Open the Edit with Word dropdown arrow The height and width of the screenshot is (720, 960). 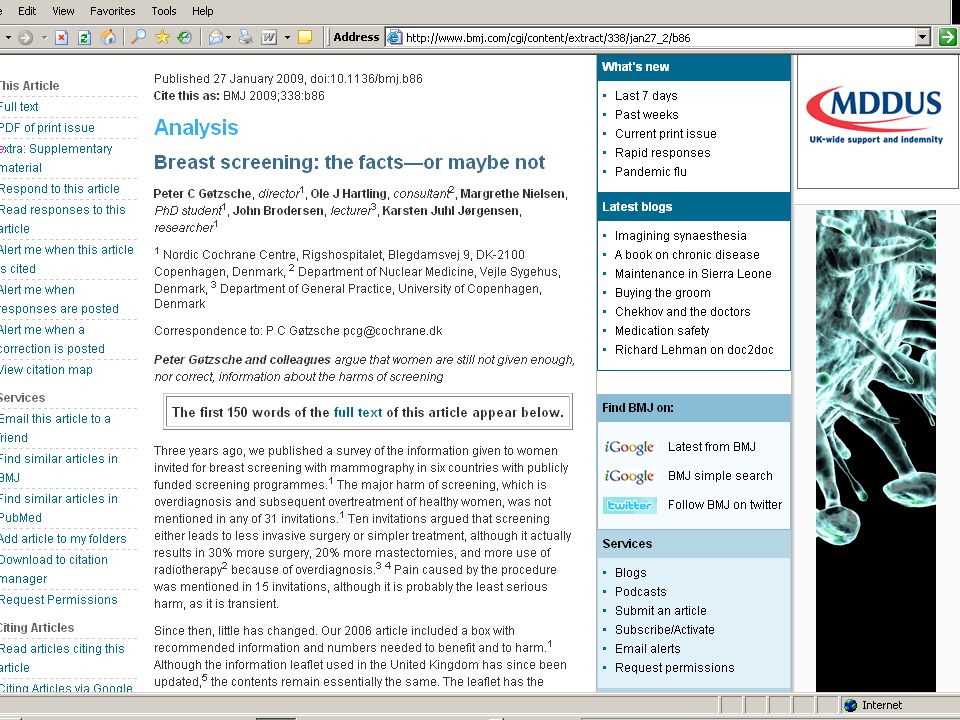287,38
